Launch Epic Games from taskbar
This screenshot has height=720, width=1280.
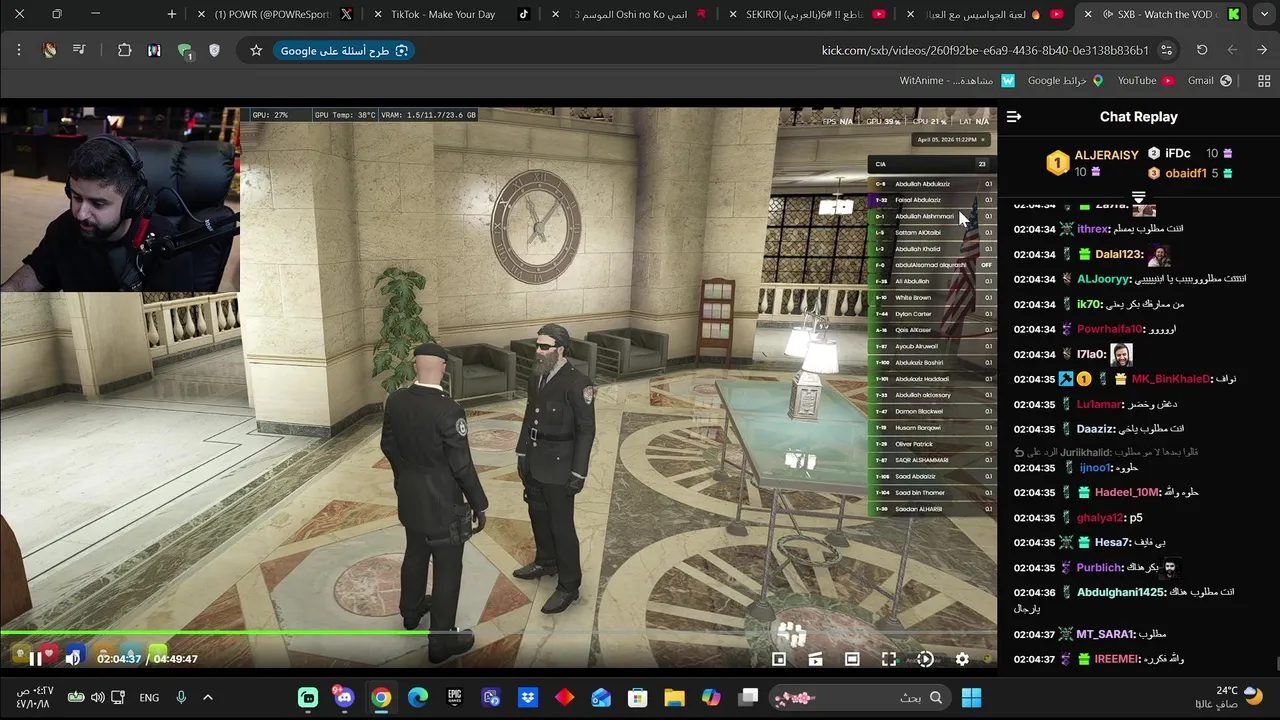click(455, 697)
